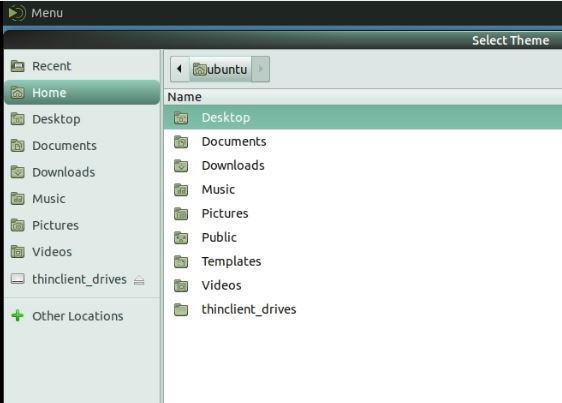Open Other Locations in the sidebar
The image size is (562, 403).
click(82, 316)
